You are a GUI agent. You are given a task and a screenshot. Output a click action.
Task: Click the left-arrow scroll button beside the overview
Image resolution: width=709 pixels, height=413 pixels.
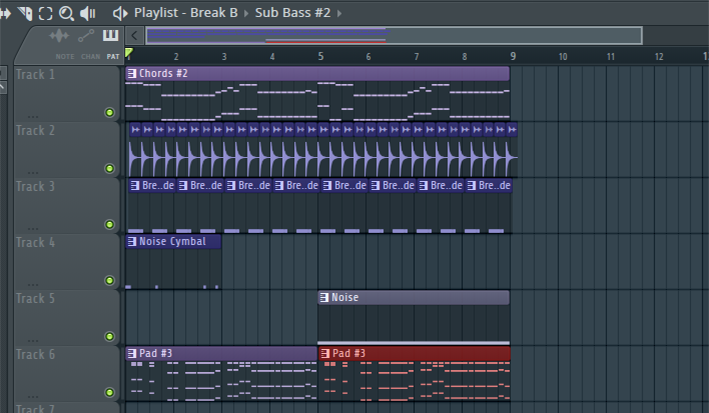(135, 36)
